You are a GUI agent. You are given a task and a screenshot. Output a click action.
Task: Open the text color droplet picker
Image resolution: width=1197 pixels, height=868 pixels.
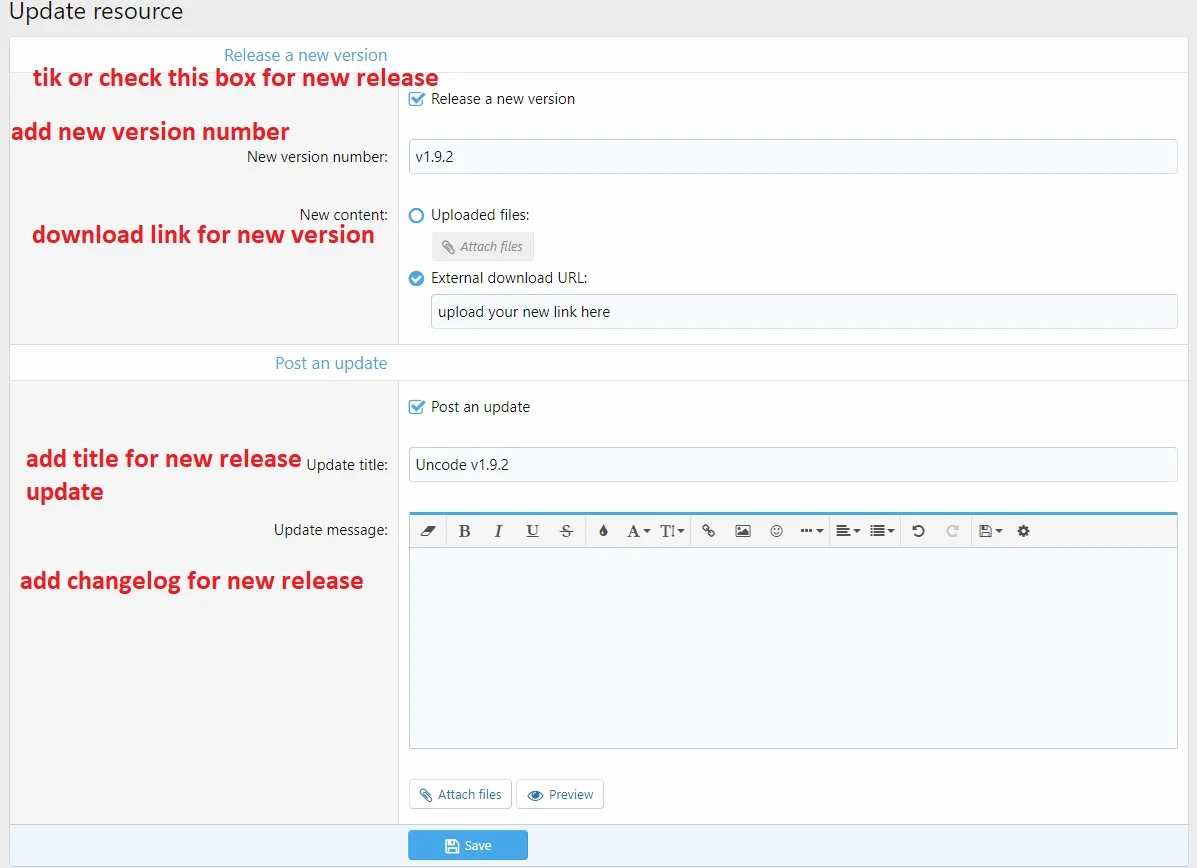click(603, 531)
